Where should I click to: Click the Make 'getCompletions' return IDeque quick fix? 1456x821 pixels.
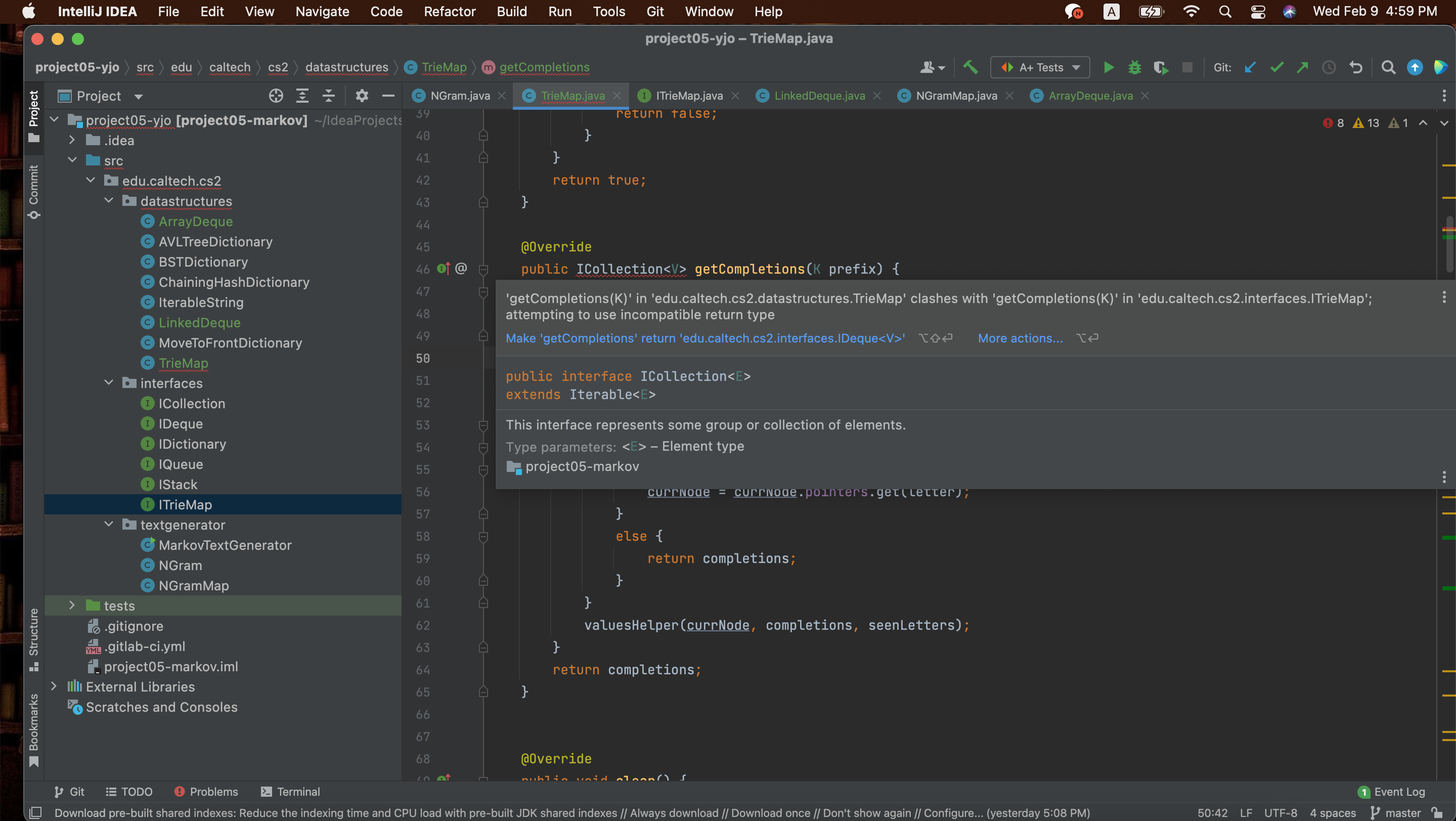coord(705,338)
